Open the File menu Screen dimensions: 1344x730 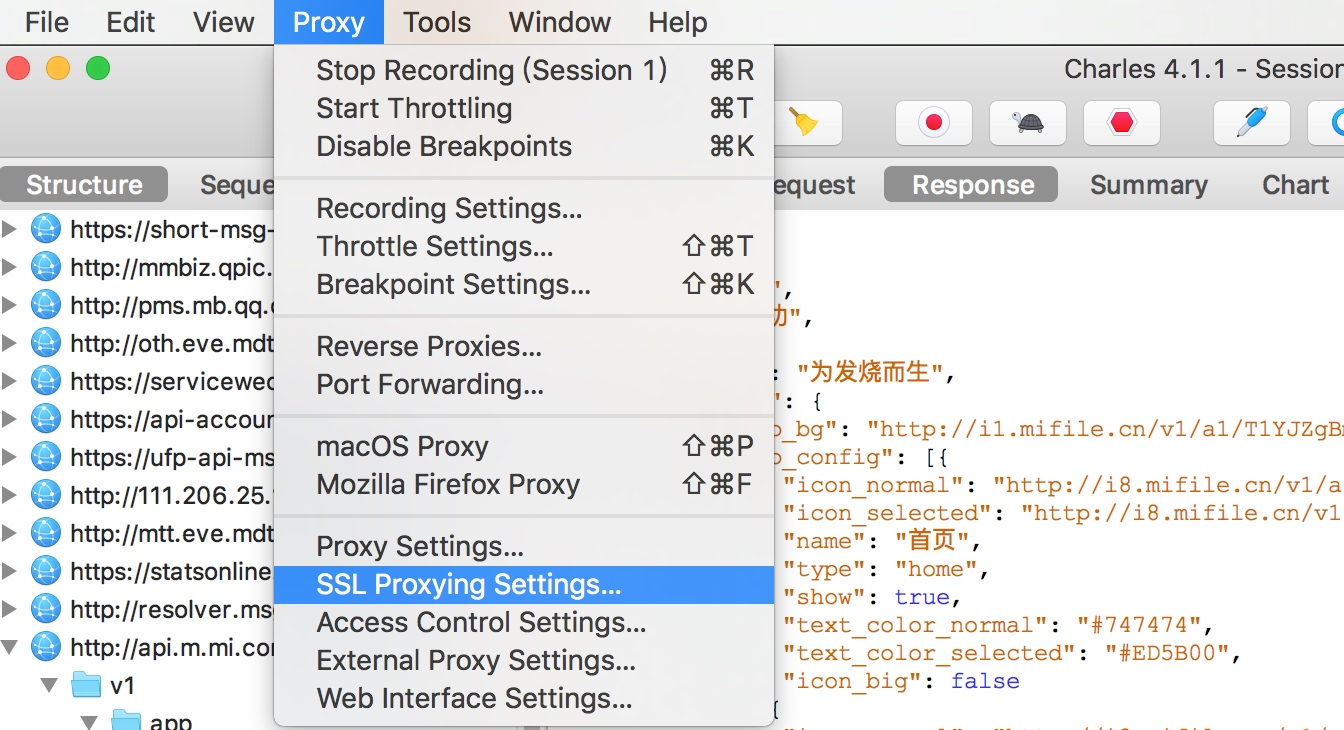47,22
